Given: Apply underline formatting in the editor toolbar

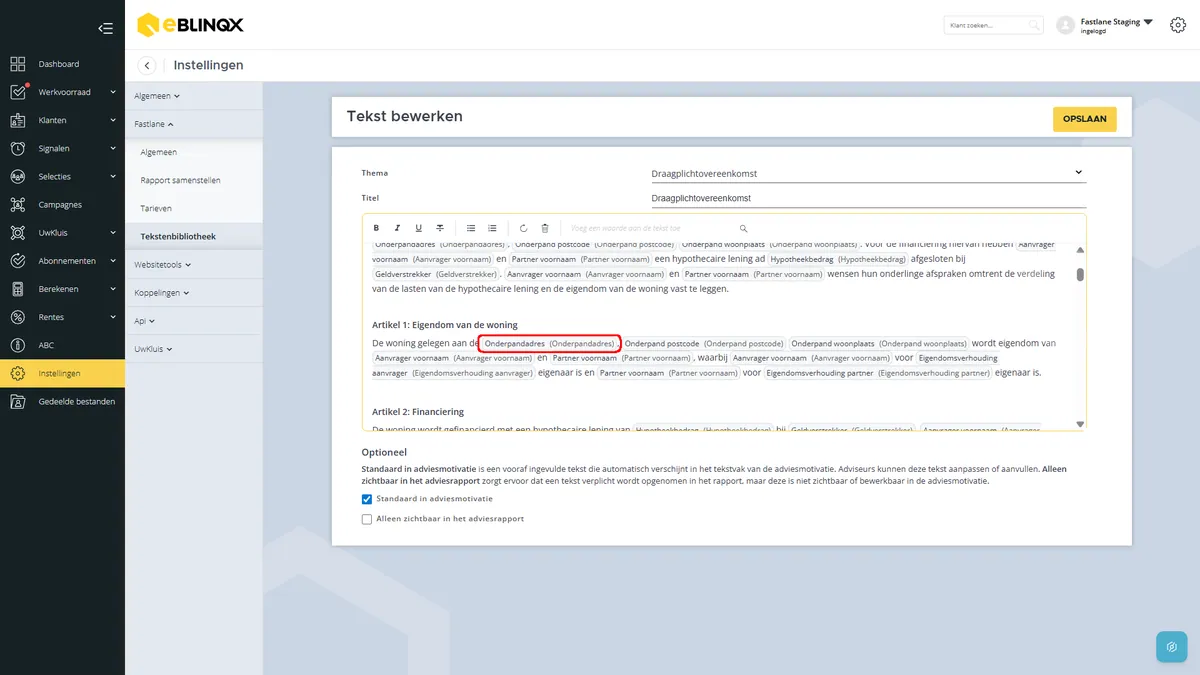Looking at the screenshot, I should pyautogui.click(x=418, y=228).
